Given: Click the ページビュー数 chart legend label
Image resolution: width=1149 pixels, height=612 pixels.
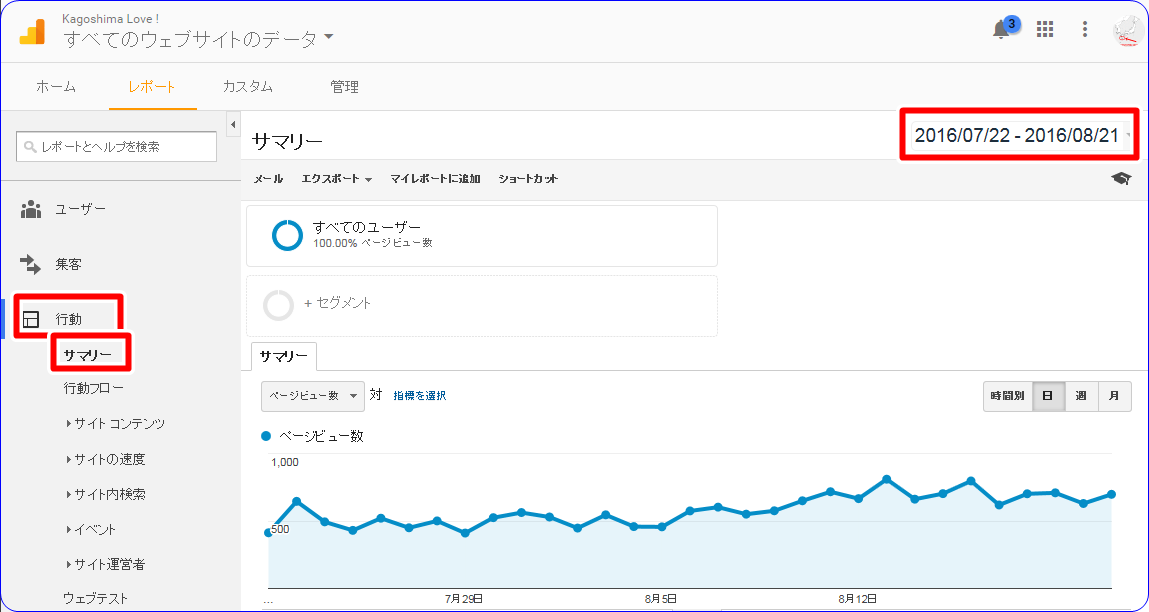Looking at the screenshot, I should tap(322, 436).
